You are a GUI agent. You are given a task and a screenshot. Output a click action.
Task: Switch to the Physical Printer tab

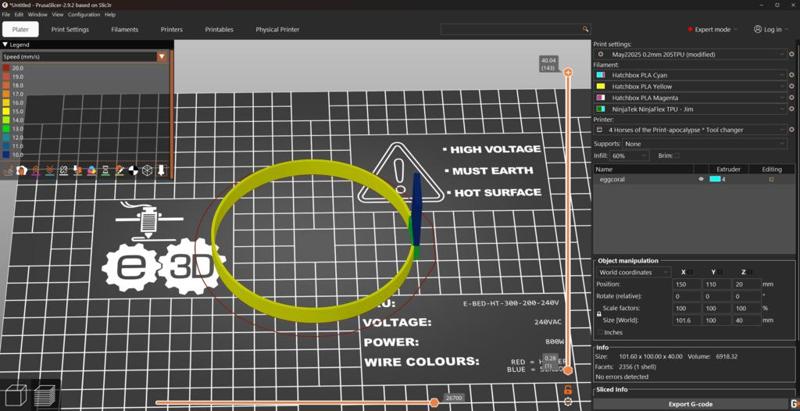278,30
